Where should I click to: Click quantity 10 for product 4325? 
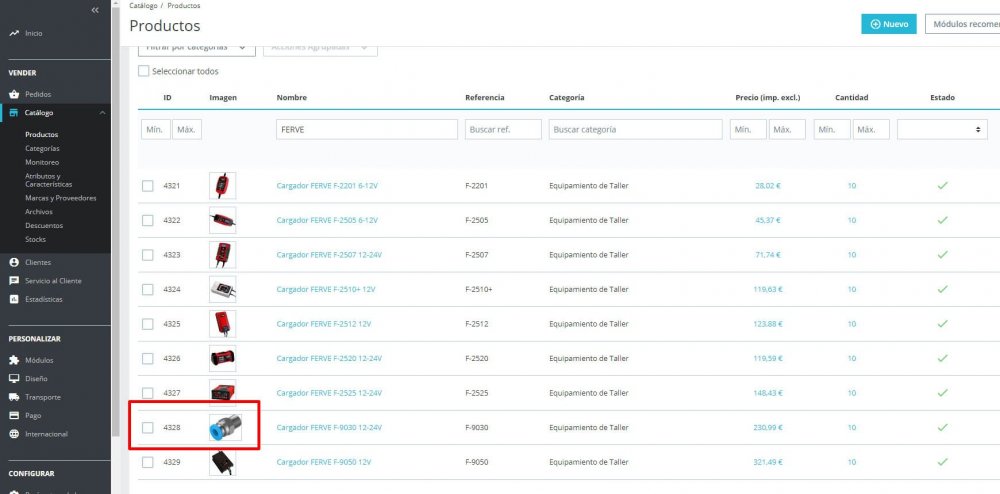(851, 324)
